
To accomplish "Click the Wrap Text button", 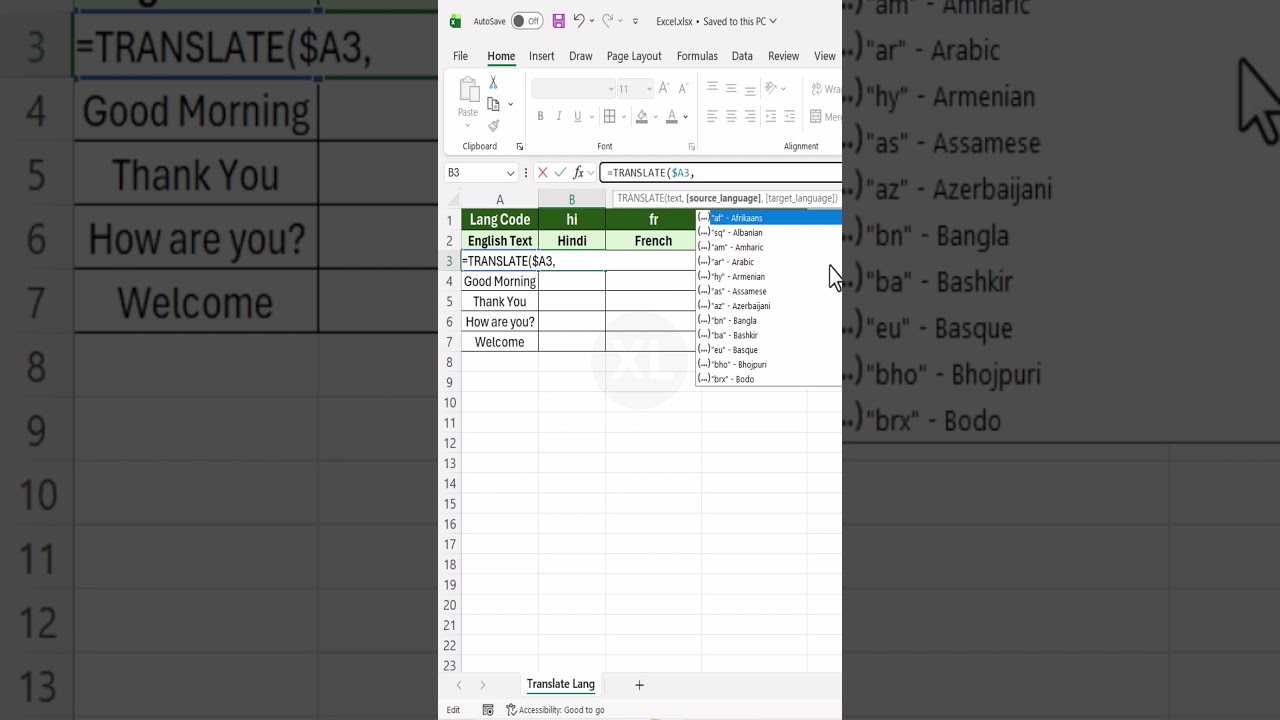I will tap(825, 89).
